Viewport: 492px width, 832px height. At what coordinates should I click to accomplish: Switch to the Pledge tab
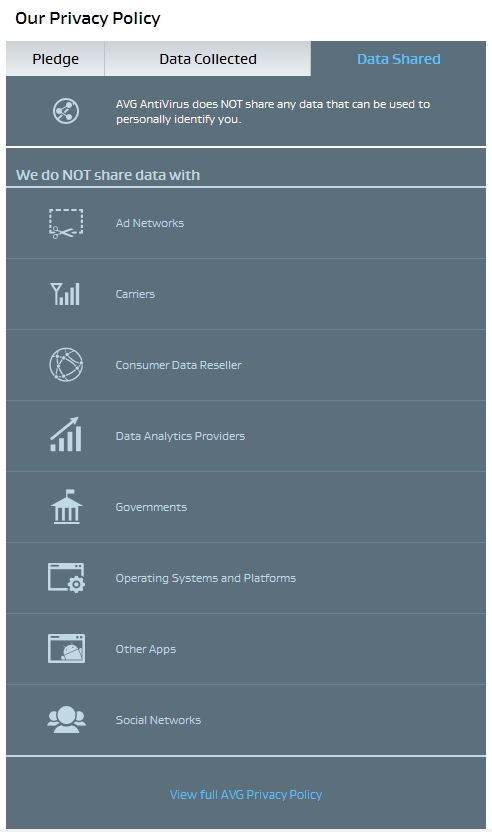[55, 59]
